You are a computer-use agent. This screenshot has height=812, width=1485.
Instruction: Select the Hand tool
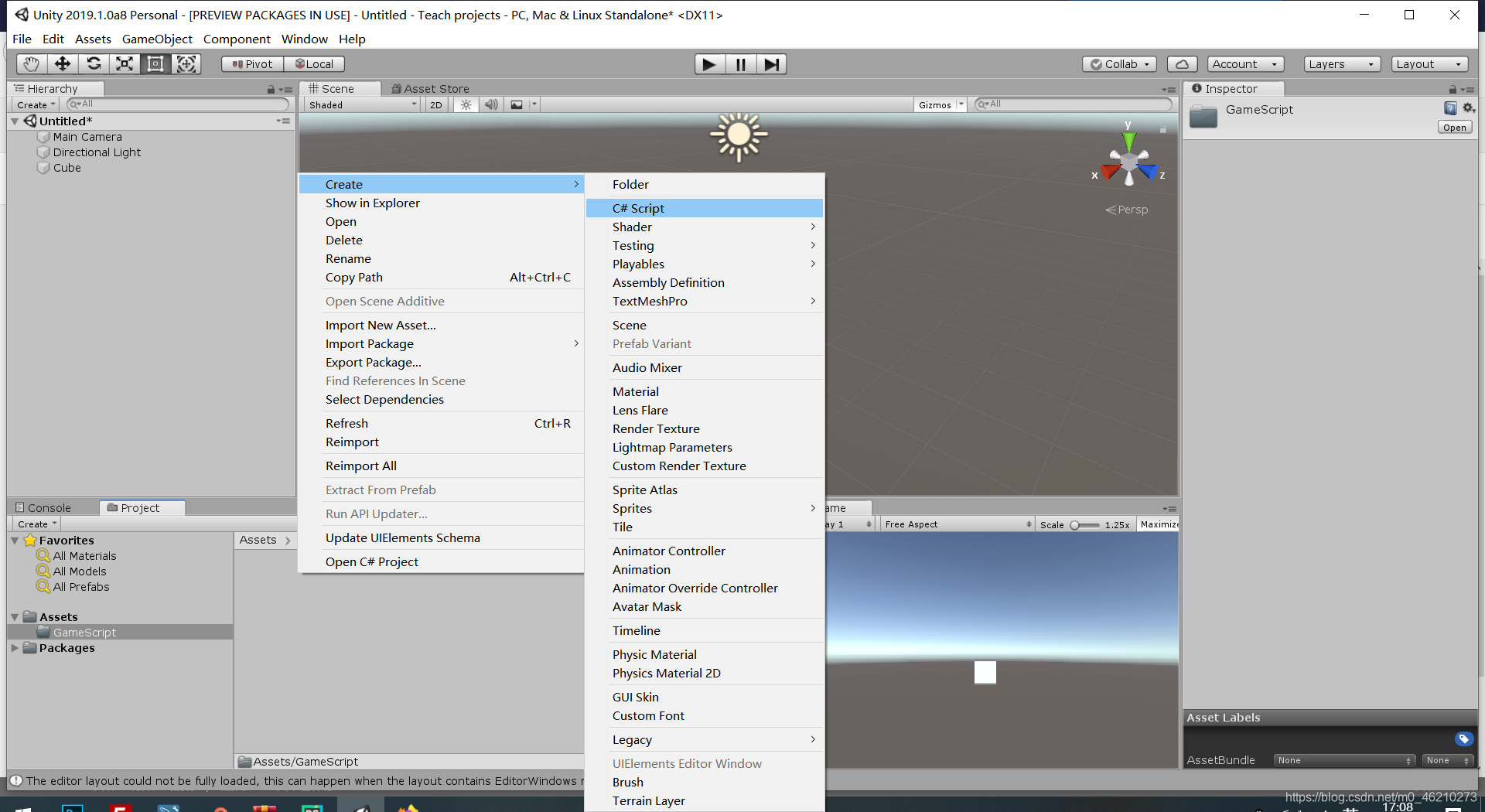(31, 64)
